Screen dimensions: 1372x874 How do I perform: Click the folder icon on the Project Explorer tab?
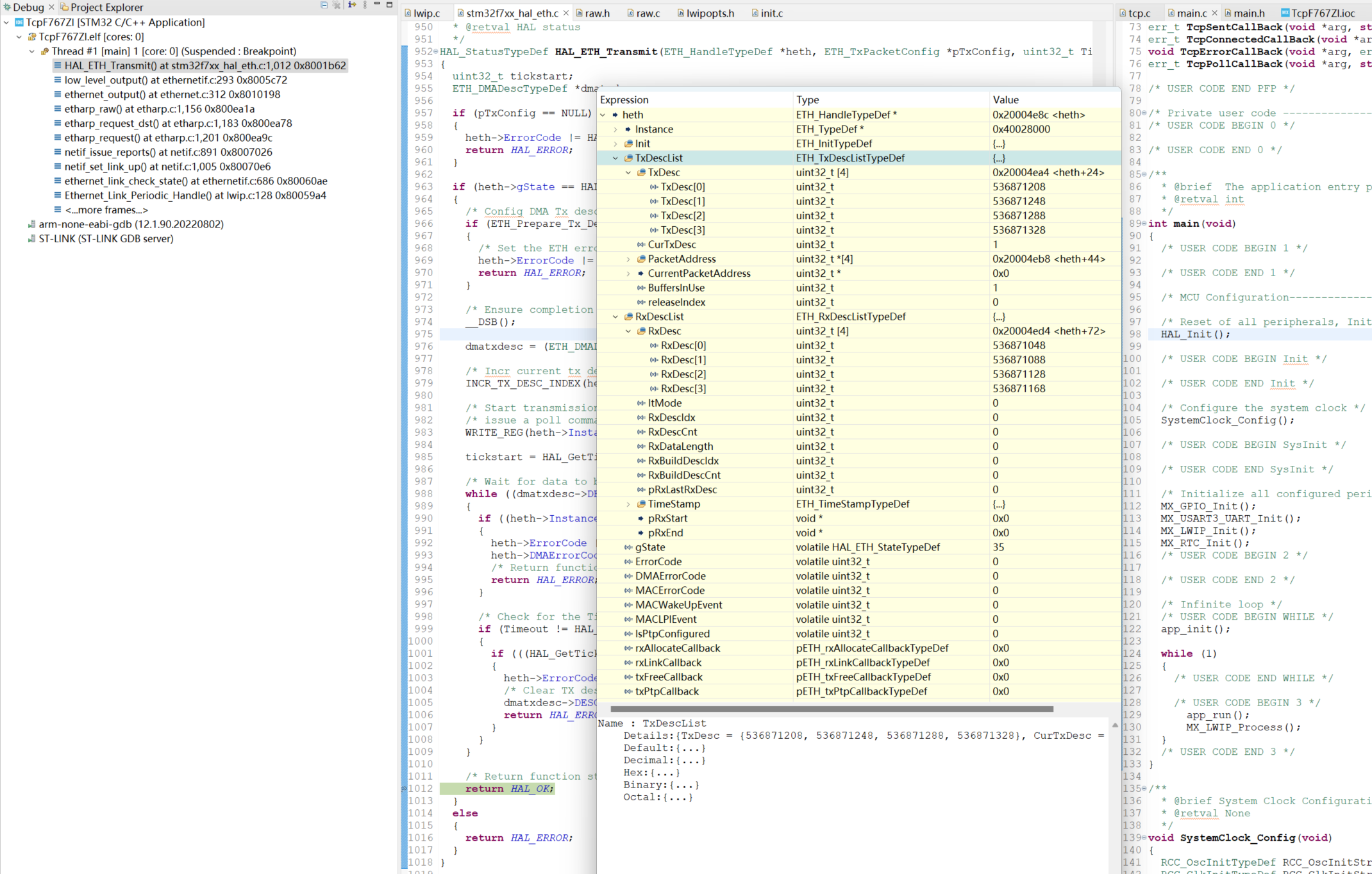pos(63,7)
